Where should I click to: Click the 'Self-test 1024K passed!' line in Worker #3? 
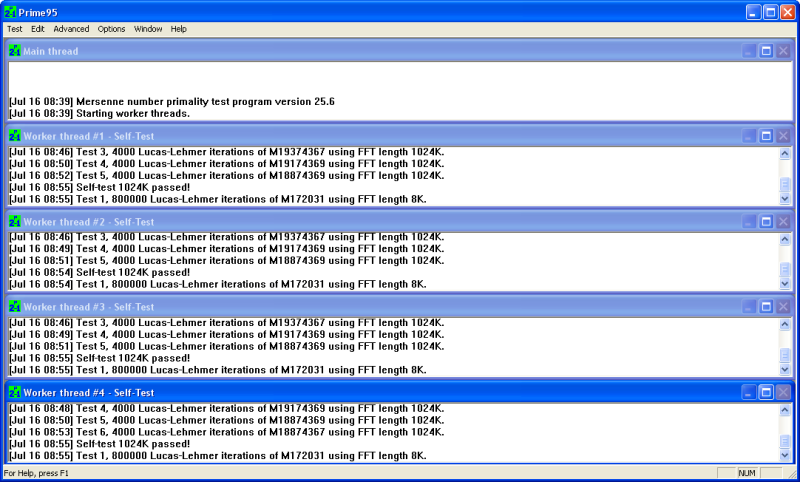click(x=99, y=358)
